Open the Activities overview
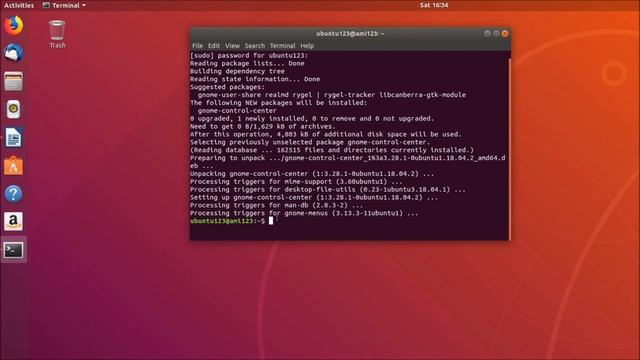The width and height of the screenshot is (640, 360). coord(19,5)
